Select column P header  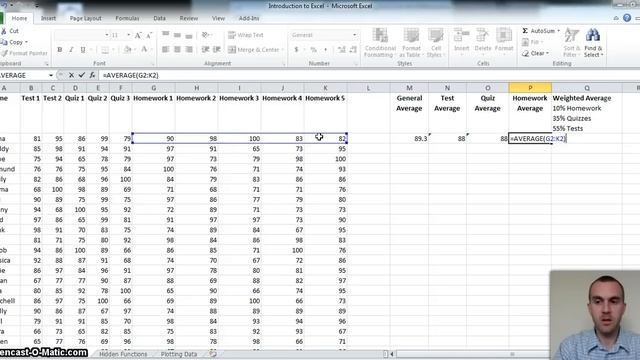530,88
